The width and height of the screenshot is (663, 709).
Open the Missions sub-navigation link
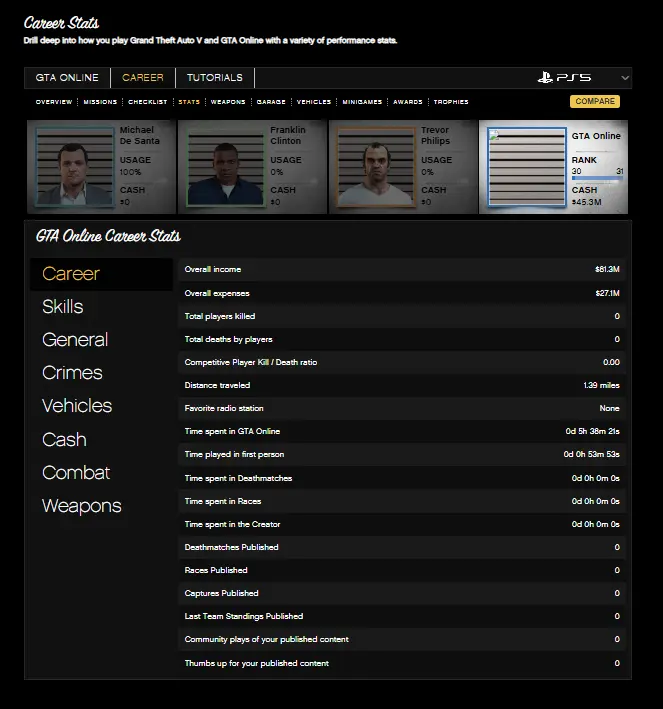pos(100,102)
